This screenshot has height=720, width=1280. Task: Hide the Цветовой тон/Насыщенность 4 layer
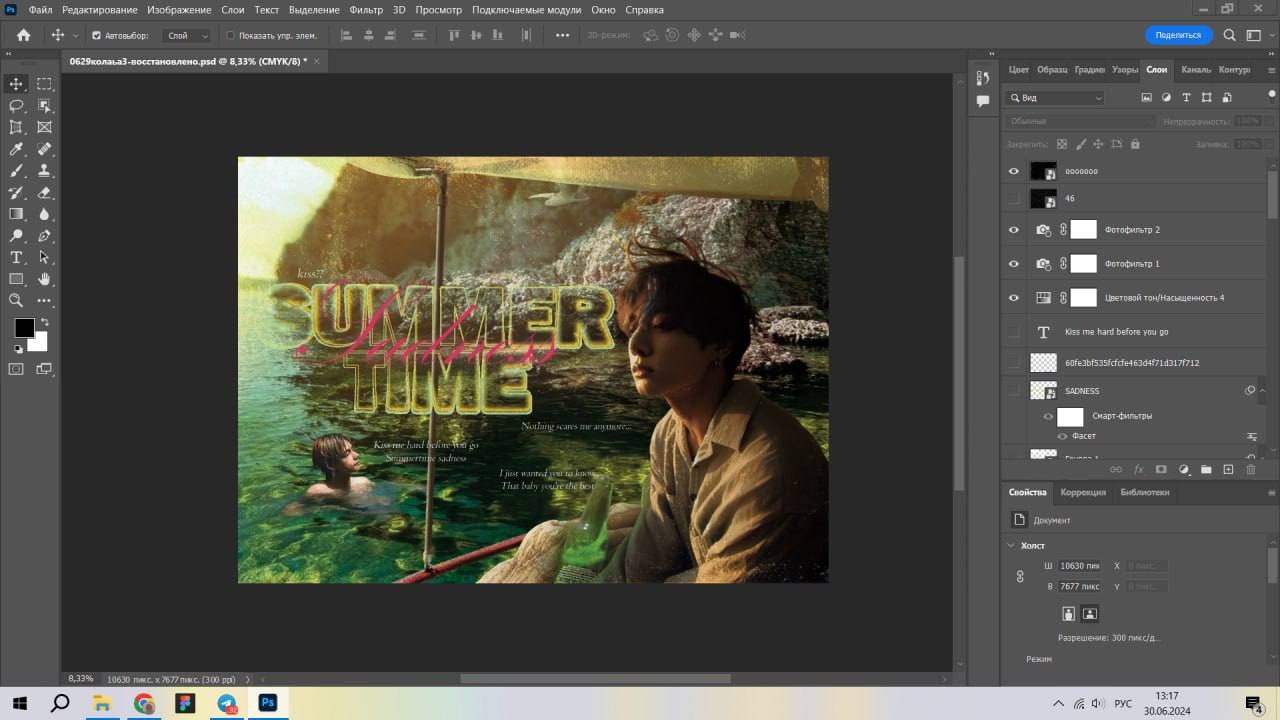click(1014, 297)
